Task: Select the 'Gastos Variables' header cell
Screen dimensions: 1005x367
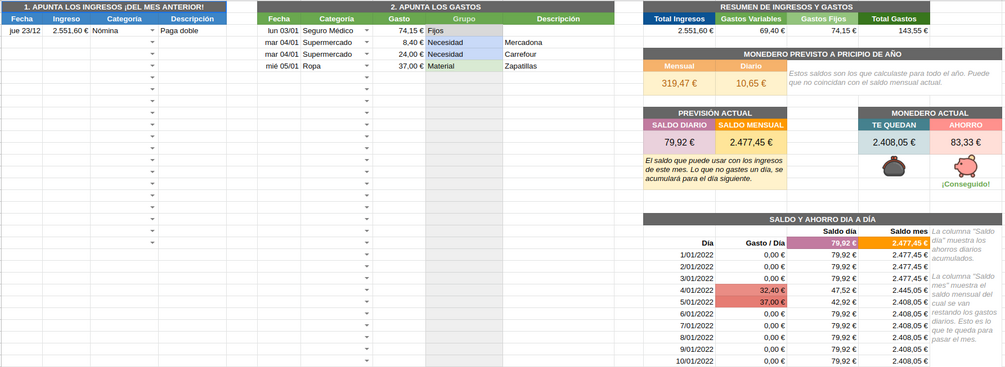Action: (751, 19)
